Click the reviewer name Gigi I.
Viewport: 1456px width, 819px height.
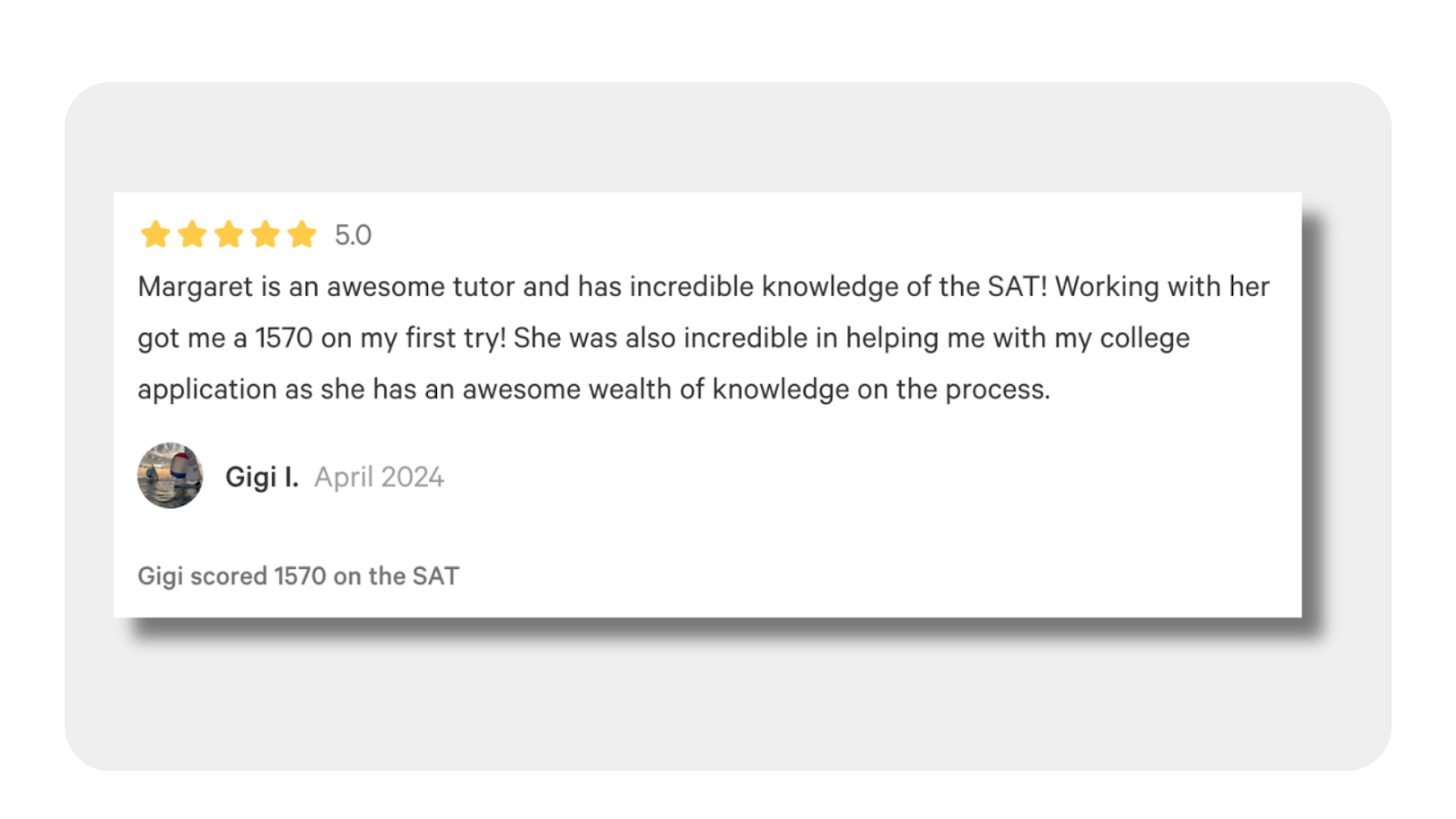(262, 477)
